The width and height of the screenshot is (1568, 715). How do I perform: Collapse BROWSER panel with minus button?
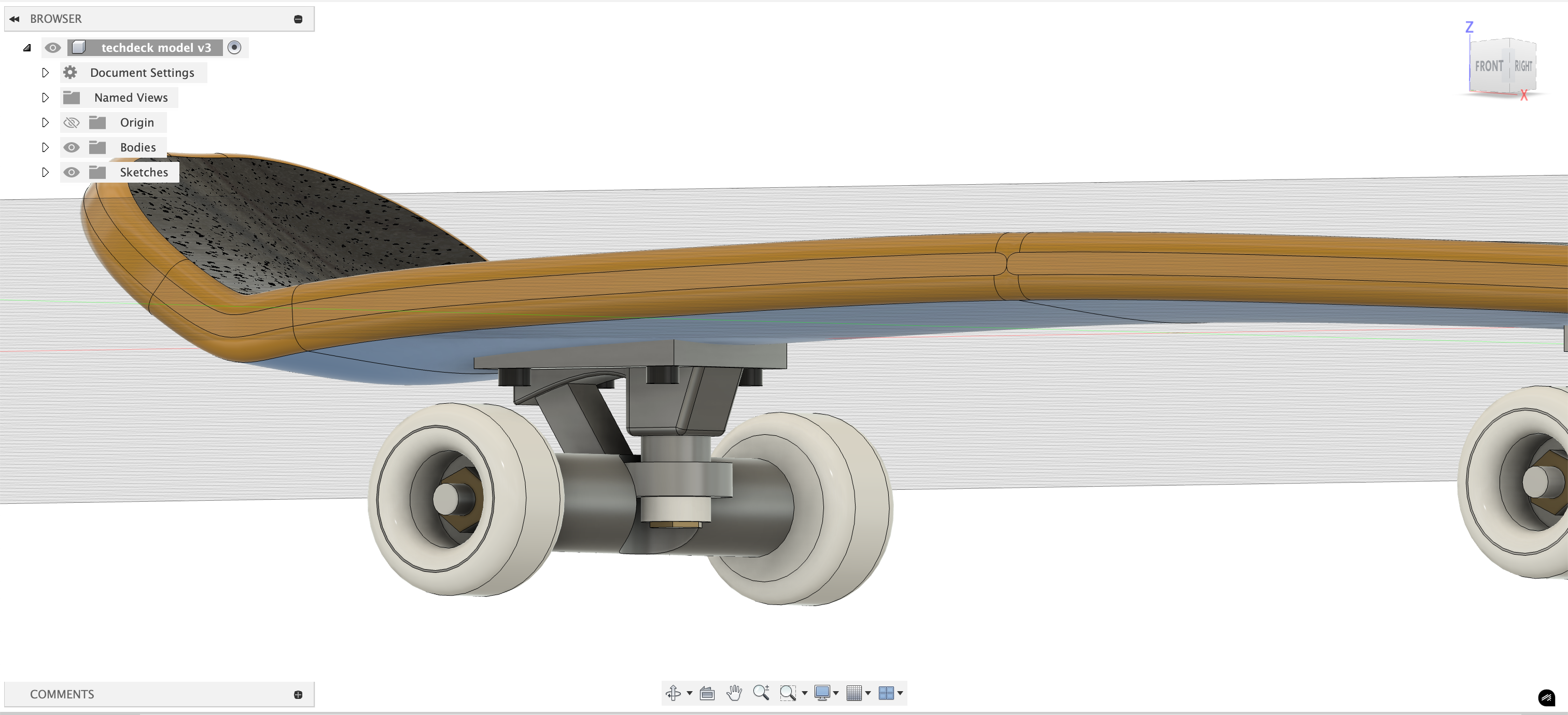[298, 19]
